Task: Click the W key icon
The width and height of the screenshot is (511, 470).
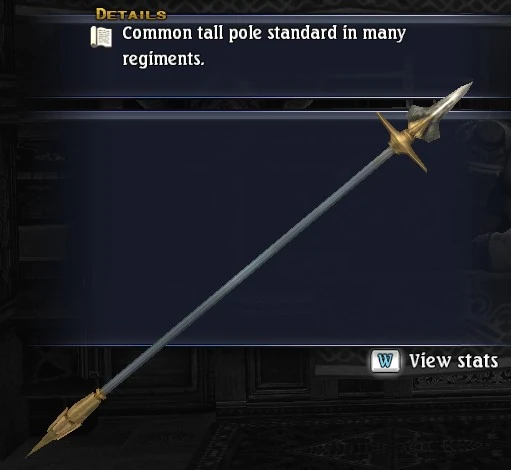Action: click(386, 361)
